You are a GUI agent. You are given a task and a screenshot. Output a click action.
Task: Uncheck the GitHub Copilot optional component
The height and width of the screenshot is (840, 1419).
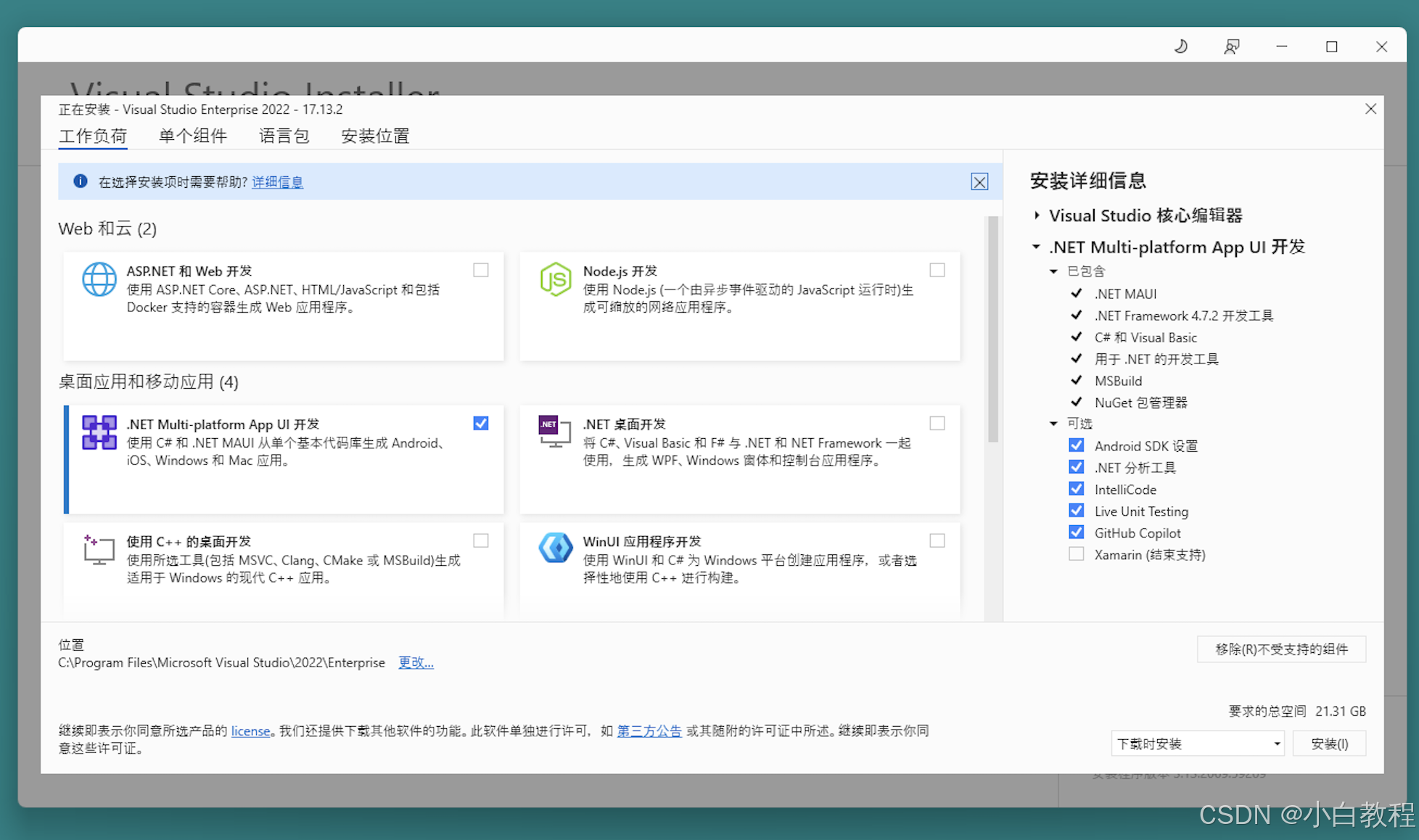[x=1077, y=532]
